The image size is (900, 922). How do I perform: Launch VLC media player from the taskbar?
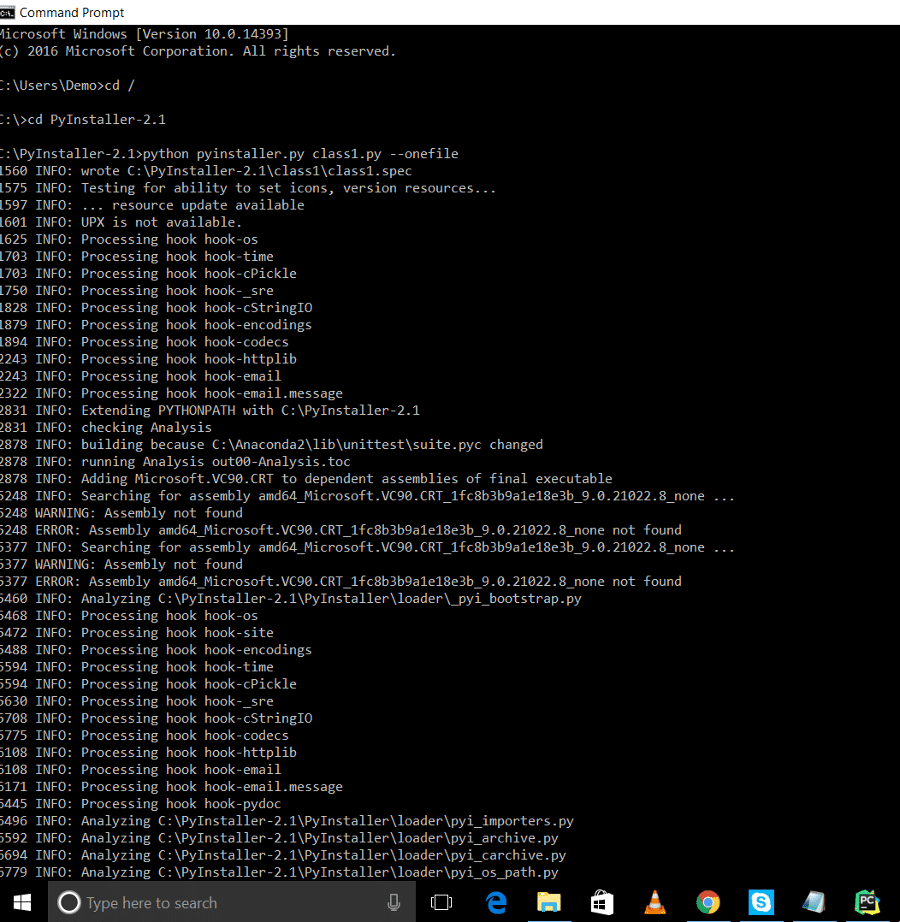655,902
